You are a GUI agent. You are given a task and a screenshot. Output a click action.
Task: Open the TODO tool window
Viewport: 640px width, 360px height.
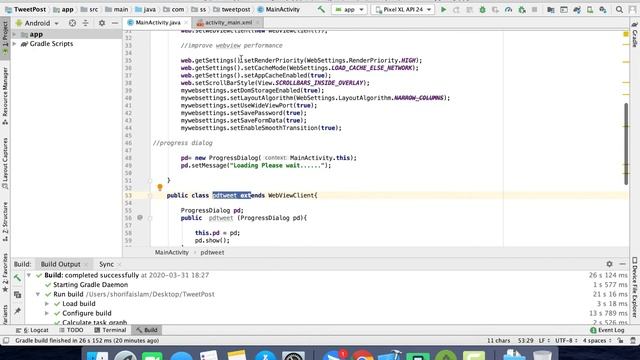71,330
